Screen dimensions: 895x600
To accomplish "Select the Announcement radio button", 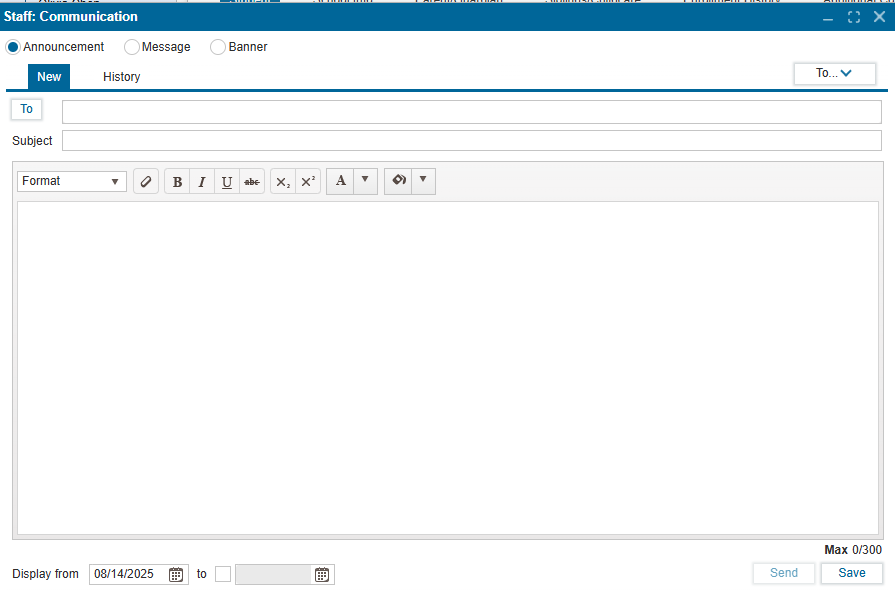I will pos(13,47).
